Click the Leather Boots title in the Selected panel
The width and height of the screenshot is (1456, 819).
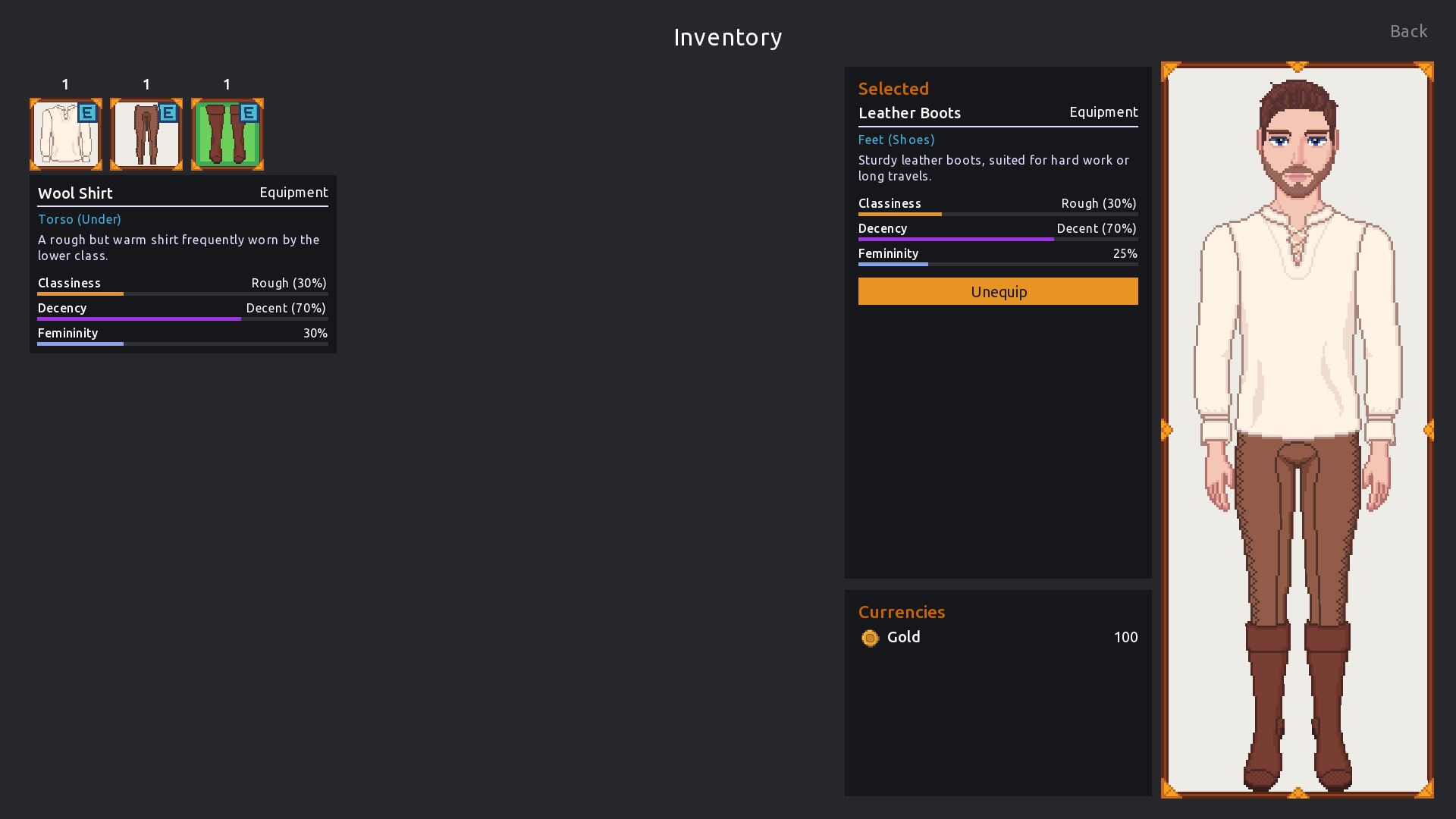click(x=909, y=113)
